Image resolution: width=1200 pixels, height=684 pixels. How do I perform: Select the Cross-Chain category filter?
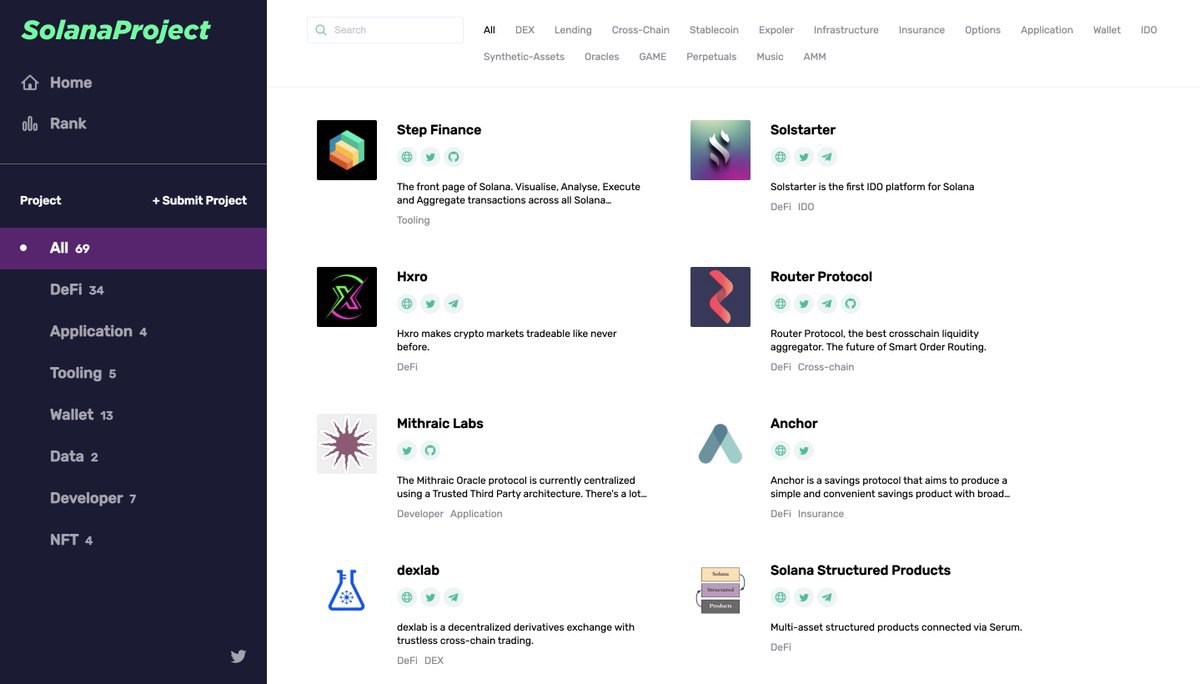pyautogui.click(x=641, y=30)
